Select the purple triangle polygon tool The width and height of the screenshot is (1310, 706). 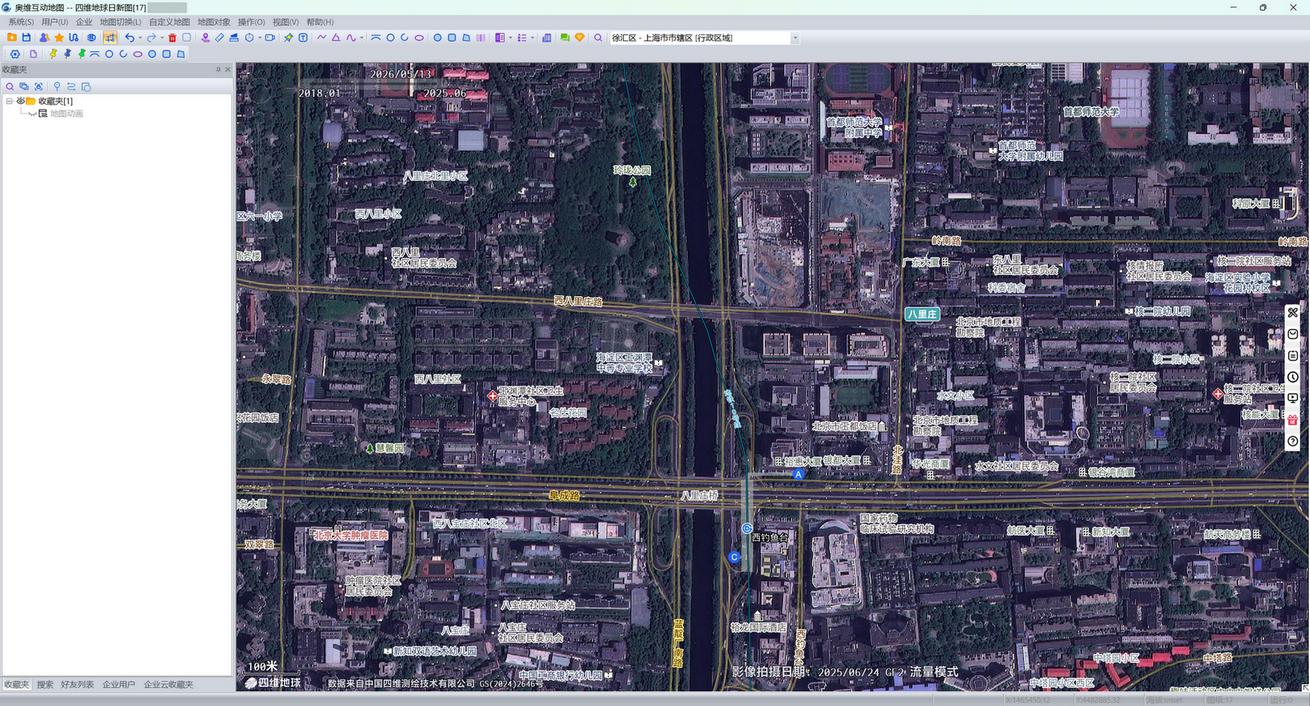pyautogui.click(x=336, y=38)
